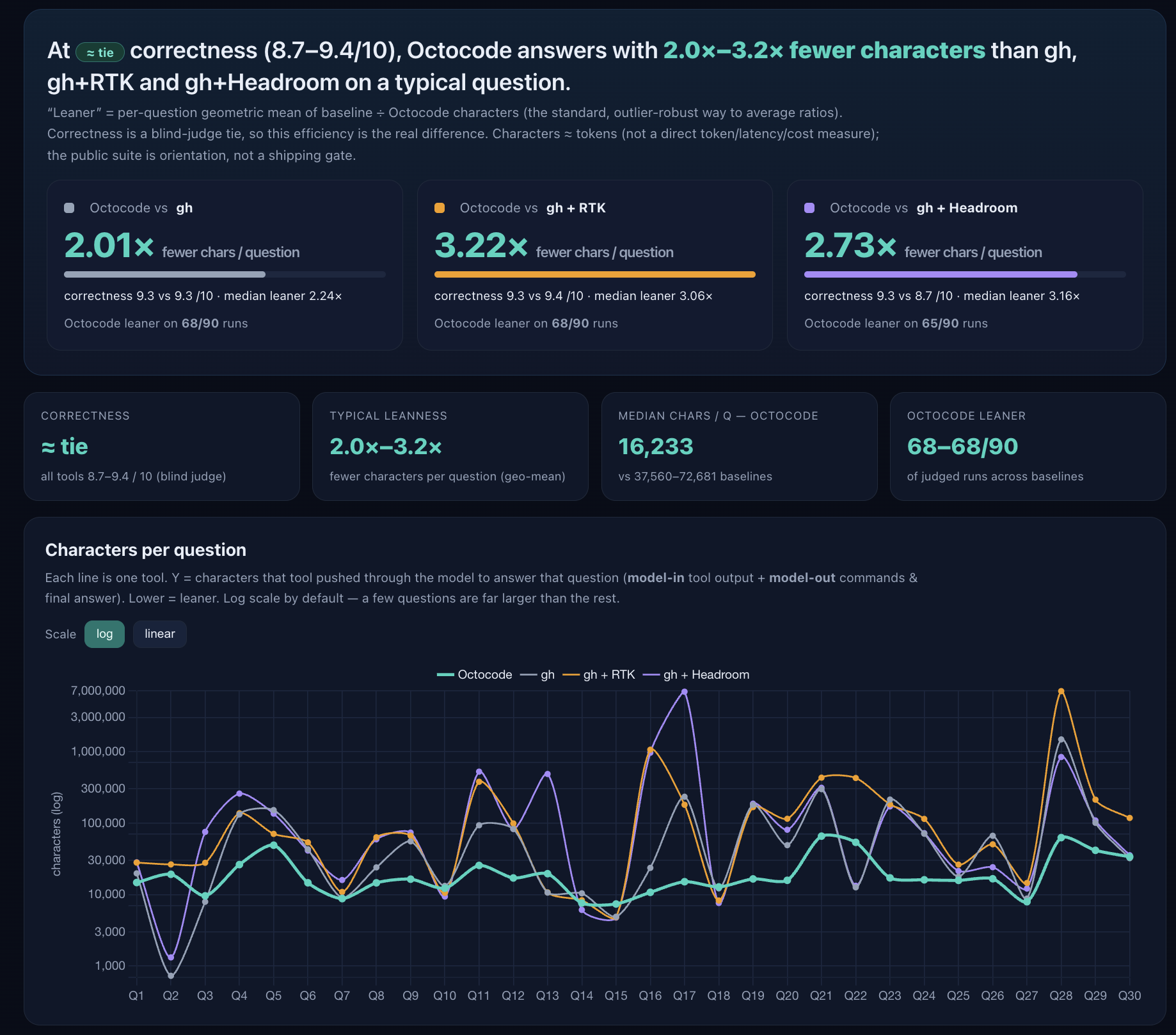
Task: Click the ≈ tie badge in headline
Action: point(100,52)
